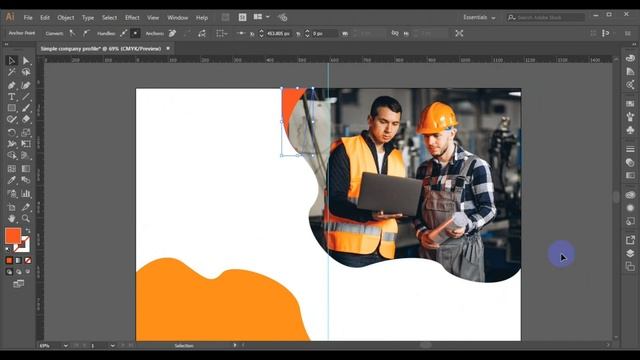This screenshot has width=640, height=360.
Task: Swap fill and stroke colors
Action: [x=28, y=231]
